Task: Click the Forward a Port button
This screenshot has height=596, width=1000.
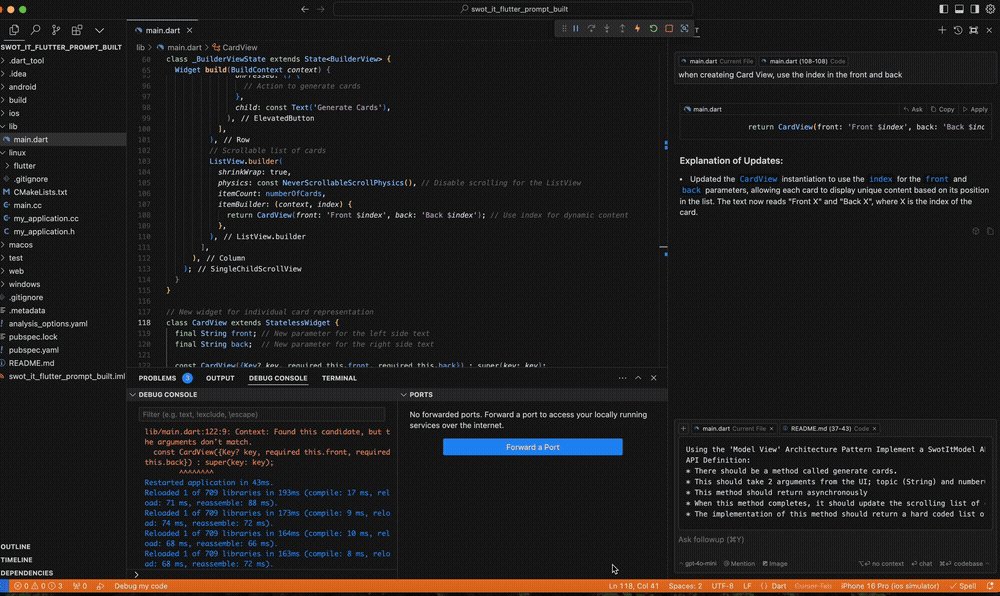Action: click(533, 447)
